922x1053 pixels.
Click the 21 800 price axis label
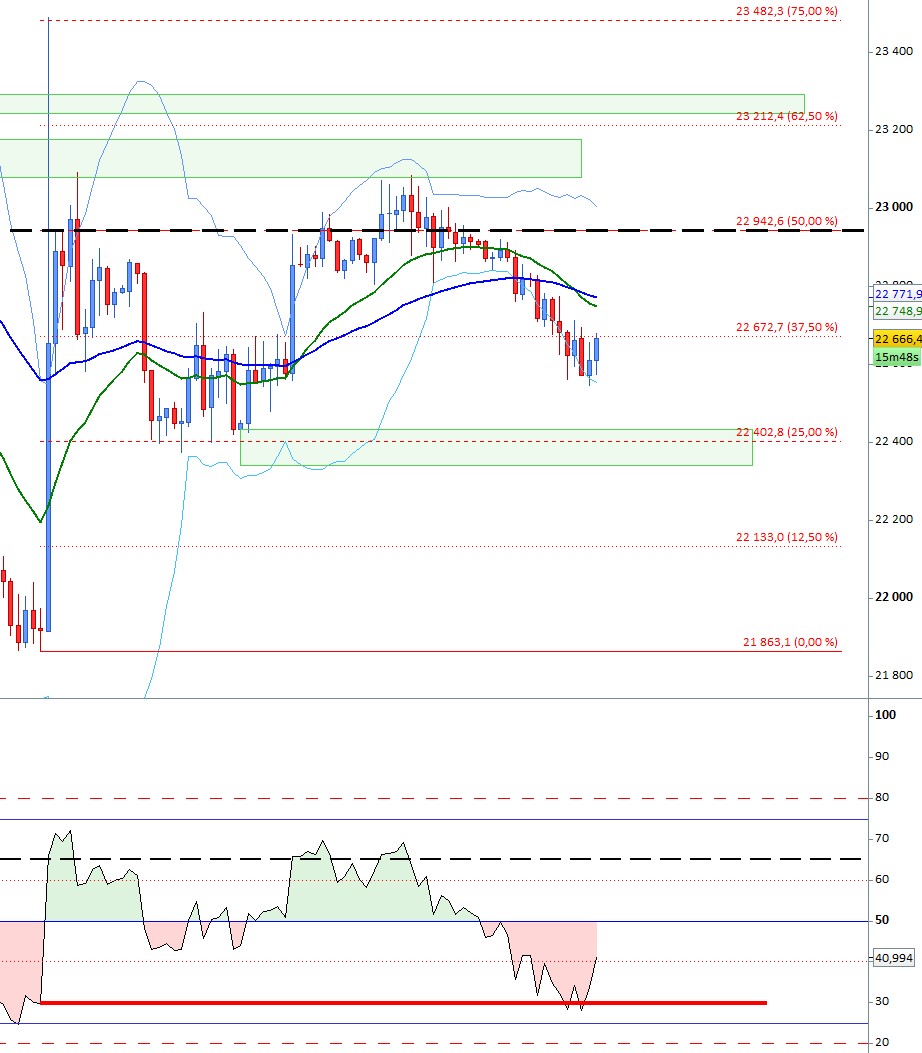(894, 675)
